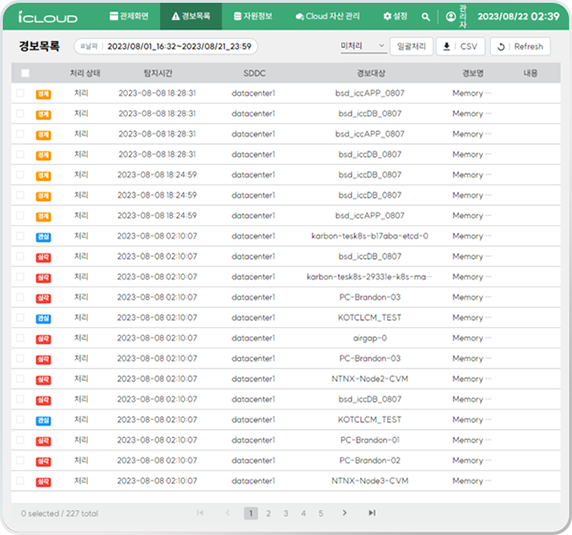This screenshot has height=535, width=572.
Task: Click orange severity badge on first row
Action: [43, 94]
